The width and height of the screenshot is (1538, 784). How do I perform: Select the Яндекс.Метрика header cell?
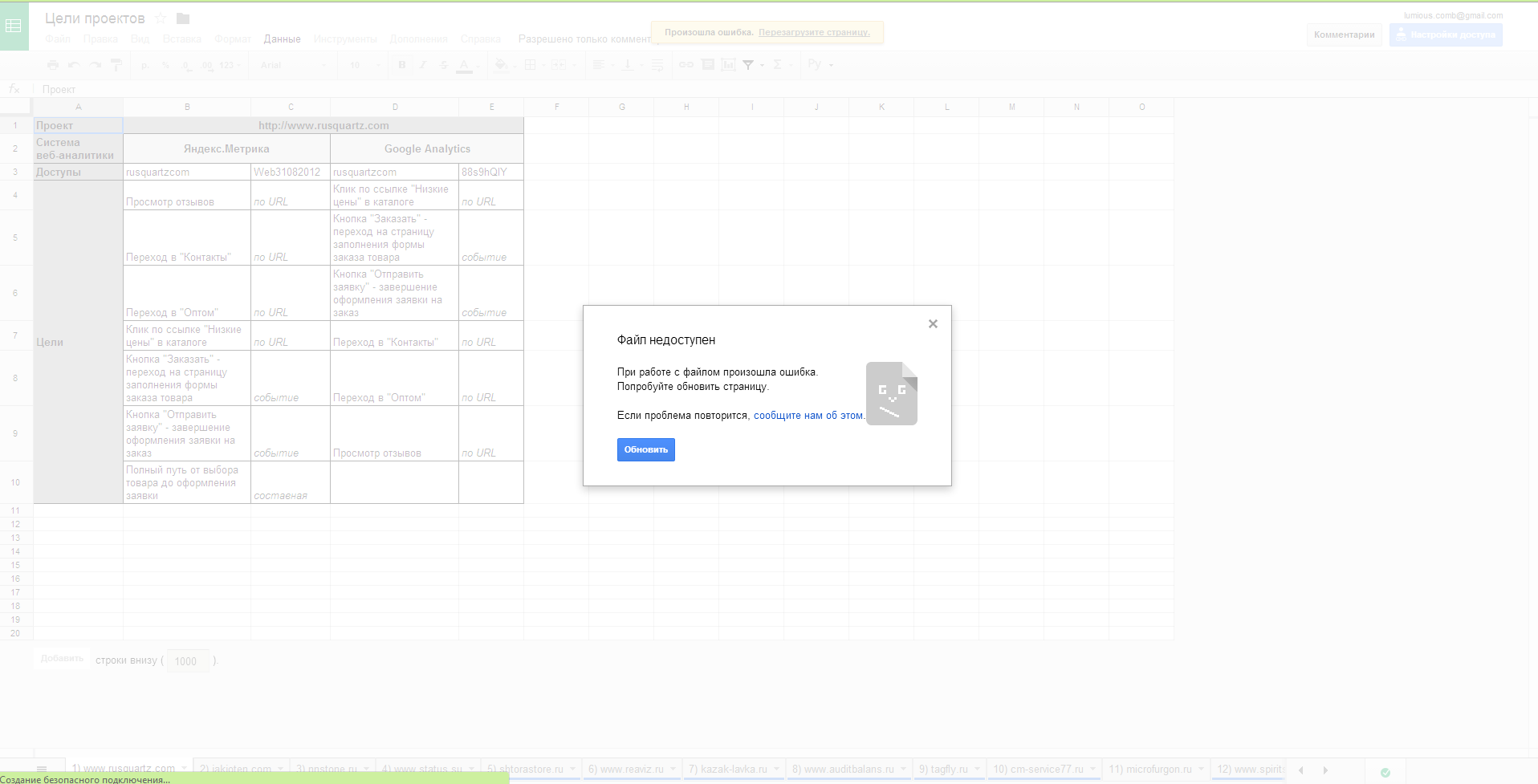point(226,149)
